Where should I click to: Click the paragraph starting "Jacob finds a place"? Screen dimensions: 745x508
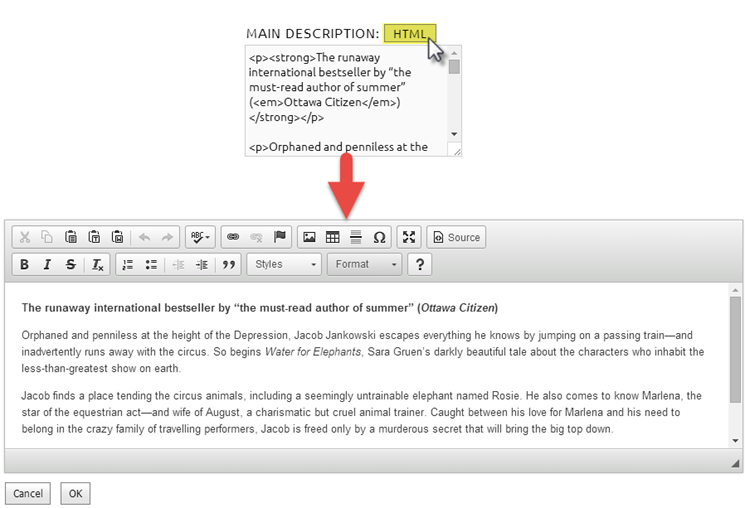click(361, 412)
